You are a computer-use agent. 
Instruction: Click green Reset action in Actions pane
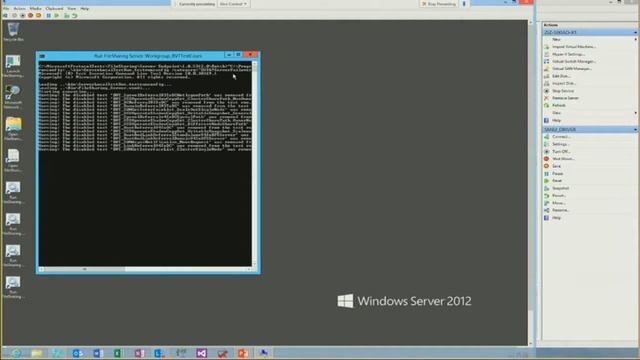click(557, 180)
